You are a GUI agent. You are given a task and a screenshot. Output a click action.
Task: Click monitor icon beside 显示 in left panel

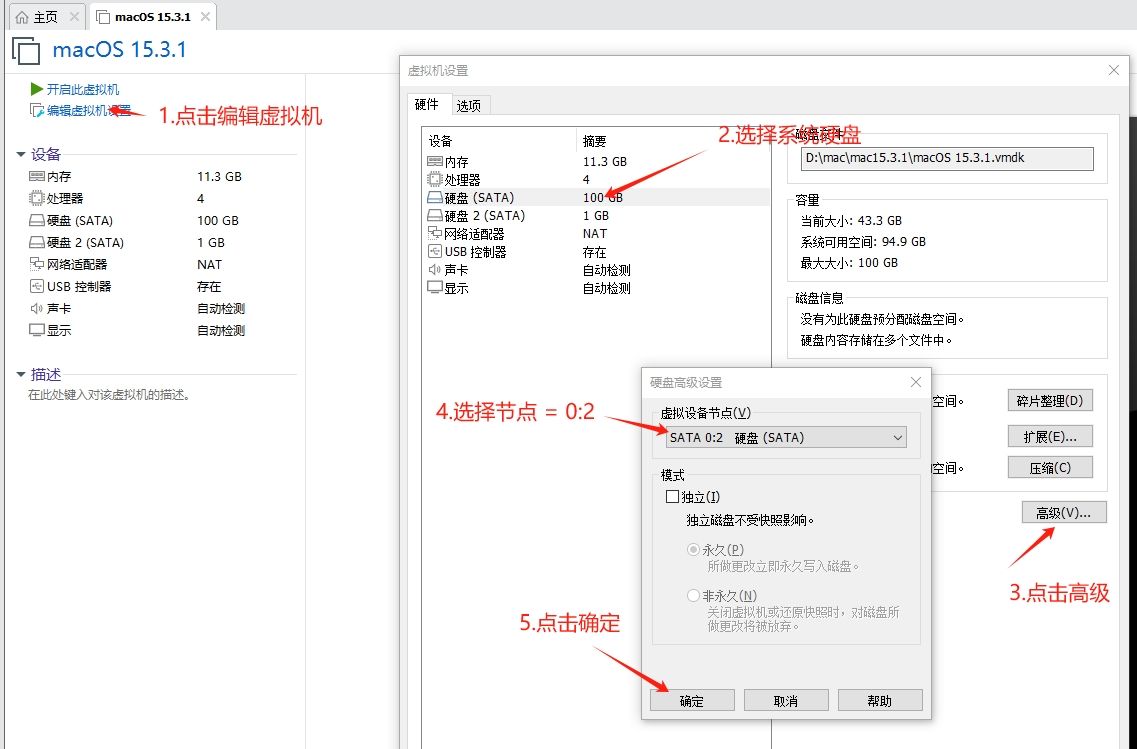36,331
